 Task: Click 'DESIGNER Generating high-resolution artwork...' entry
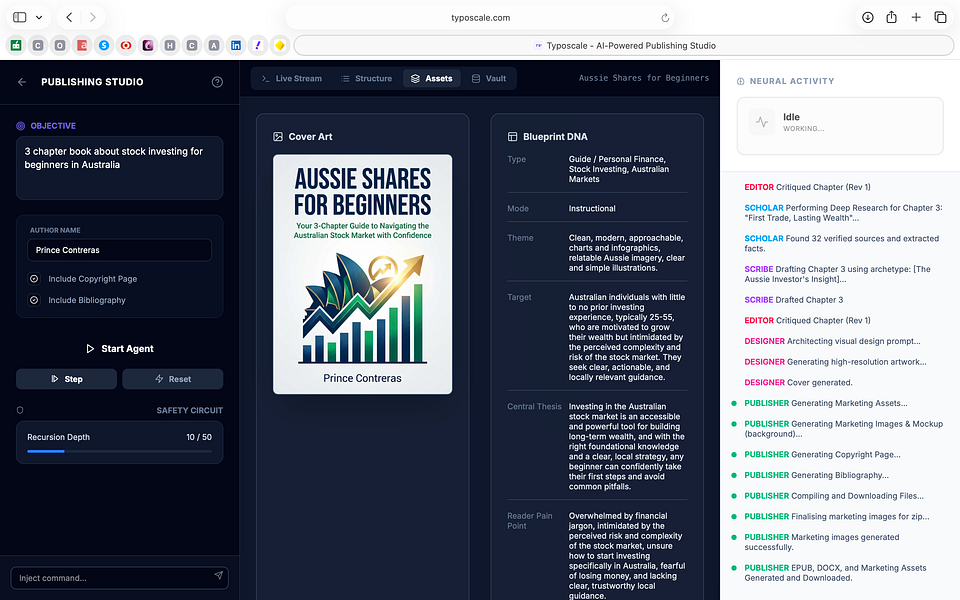tap(835, 362)
